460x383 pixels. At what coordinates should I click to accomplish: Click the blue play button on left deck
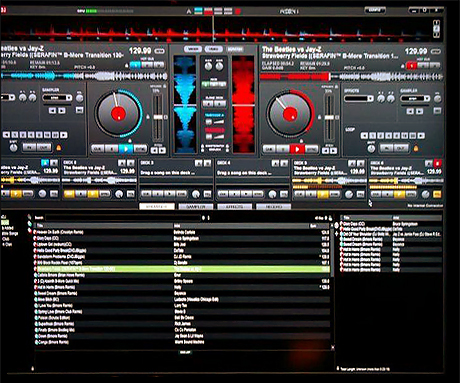coord(126,149)
